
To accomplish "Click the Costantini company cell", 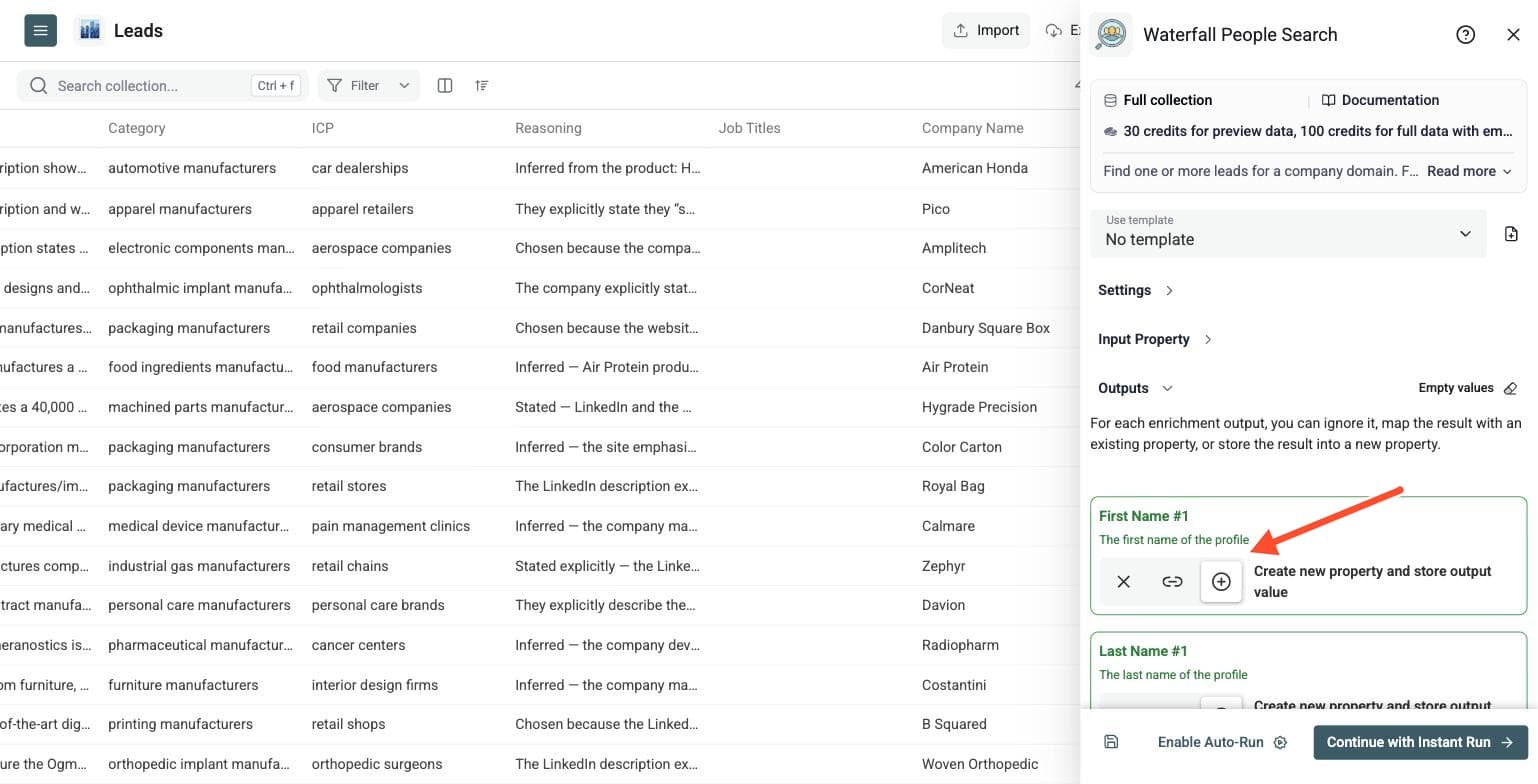I will pyautogui.click(x=954, y=685).
